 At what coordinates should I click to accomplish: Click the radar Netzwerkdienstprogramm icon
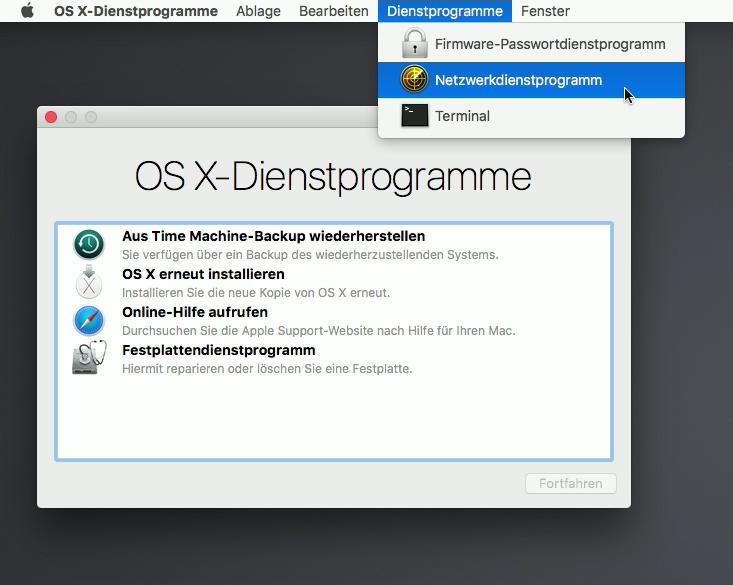pos(414,79)
